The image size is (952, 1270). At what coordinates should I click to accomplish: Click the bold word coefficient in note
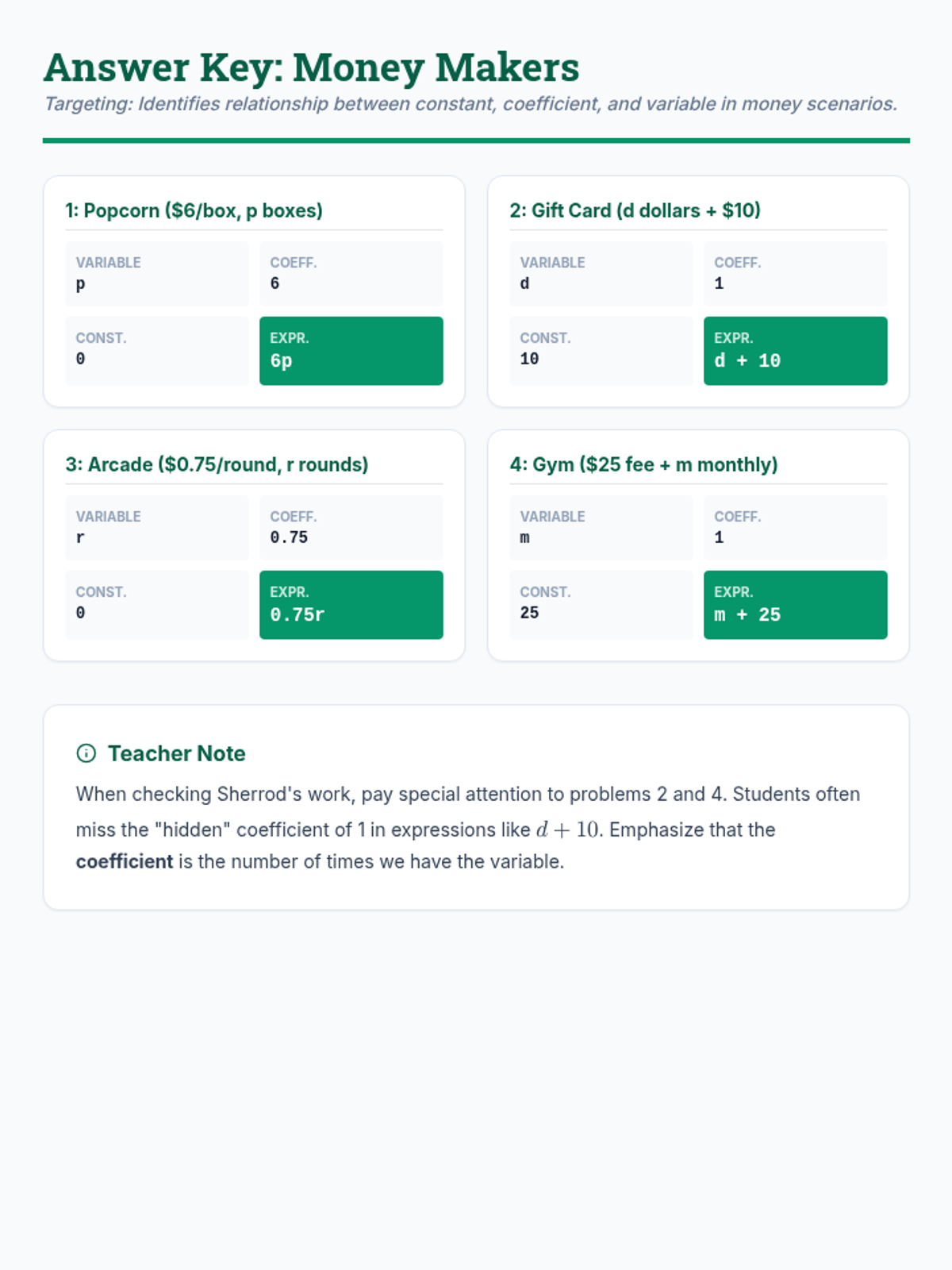[124, 861]
